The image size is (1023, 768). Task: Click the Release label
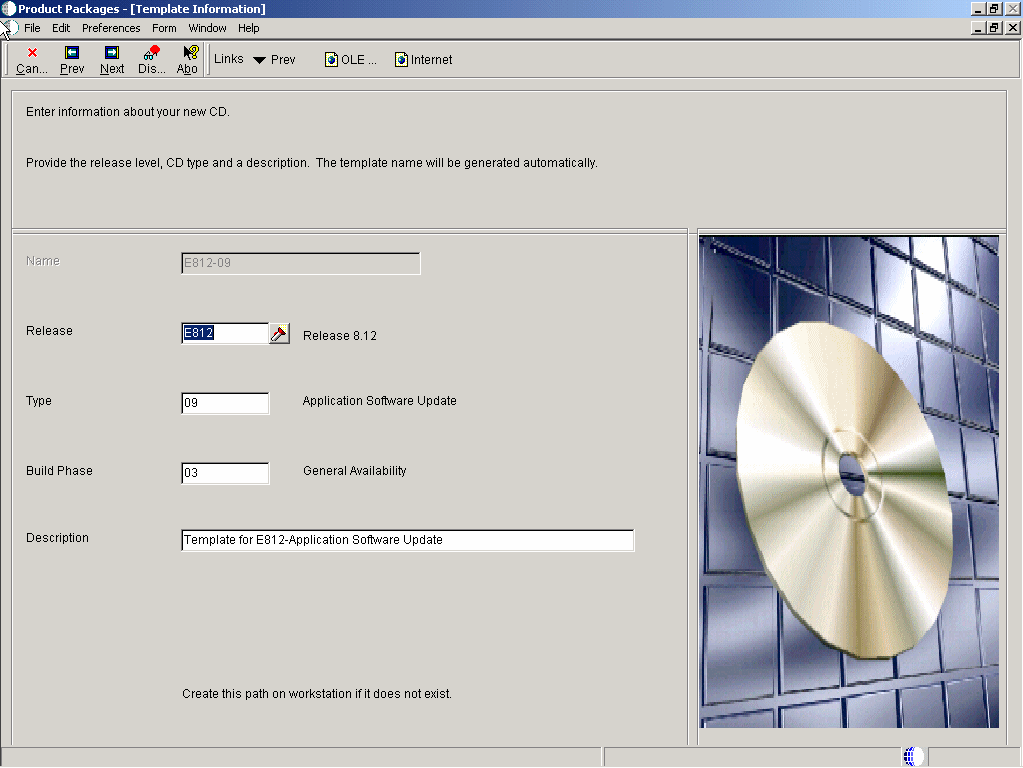coord(49,331)
